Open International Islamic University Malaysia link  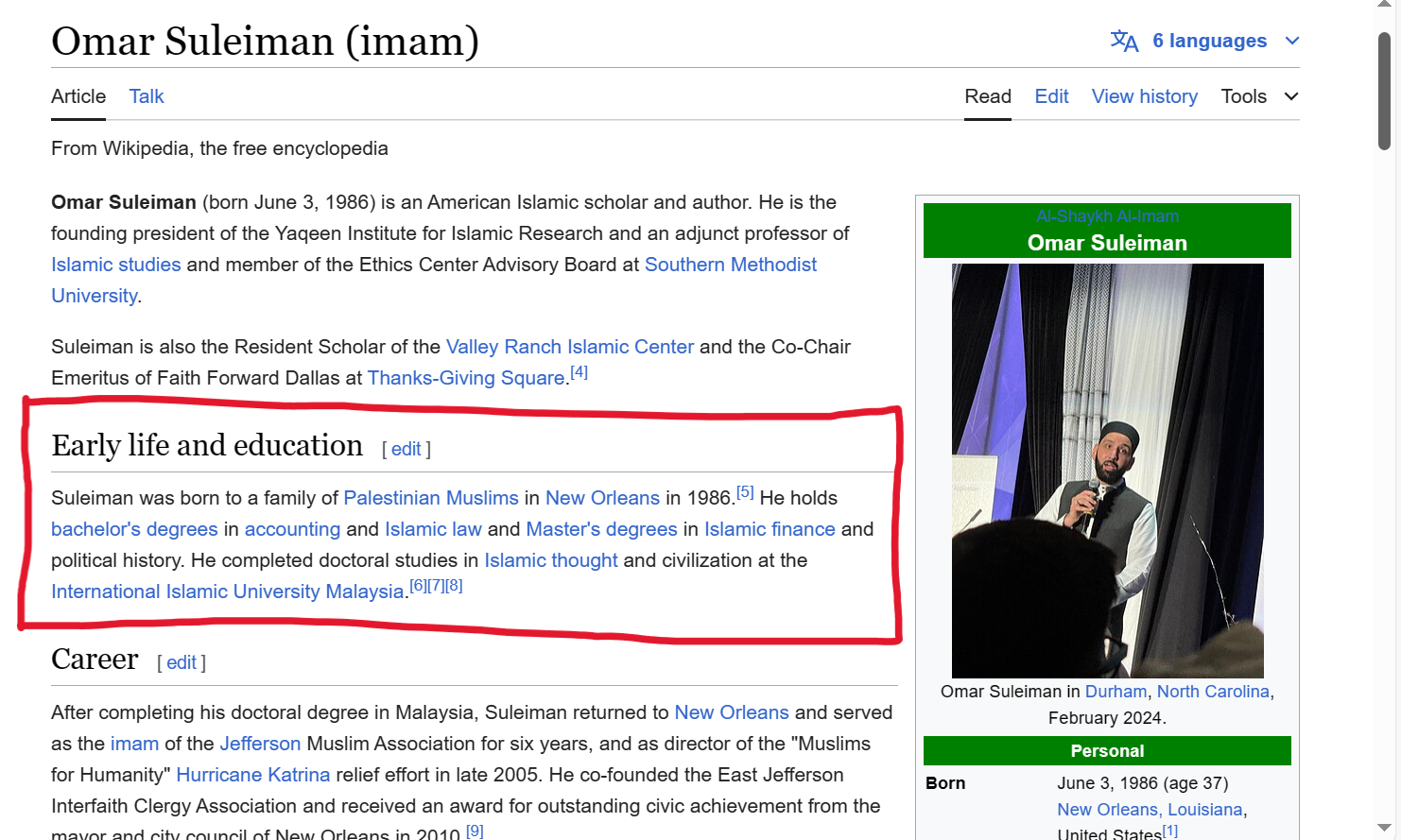227,591
